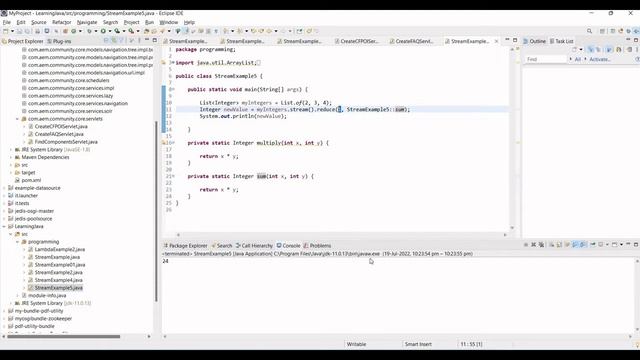Click the Open Type toolbar icon
This screenshot has width=640, height=360.
tap(147, 31)
